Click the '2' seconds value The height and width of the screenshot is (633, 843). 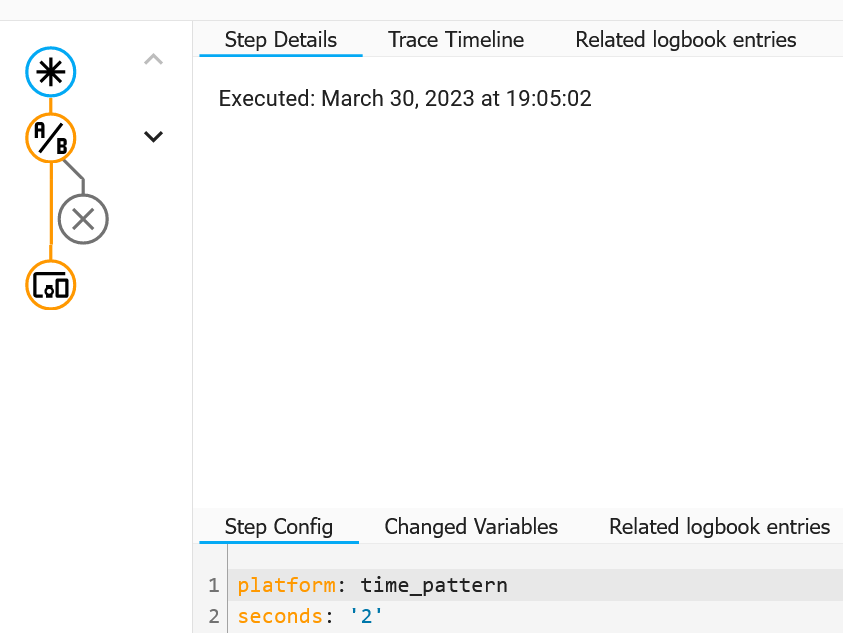(x=366, y=616)
